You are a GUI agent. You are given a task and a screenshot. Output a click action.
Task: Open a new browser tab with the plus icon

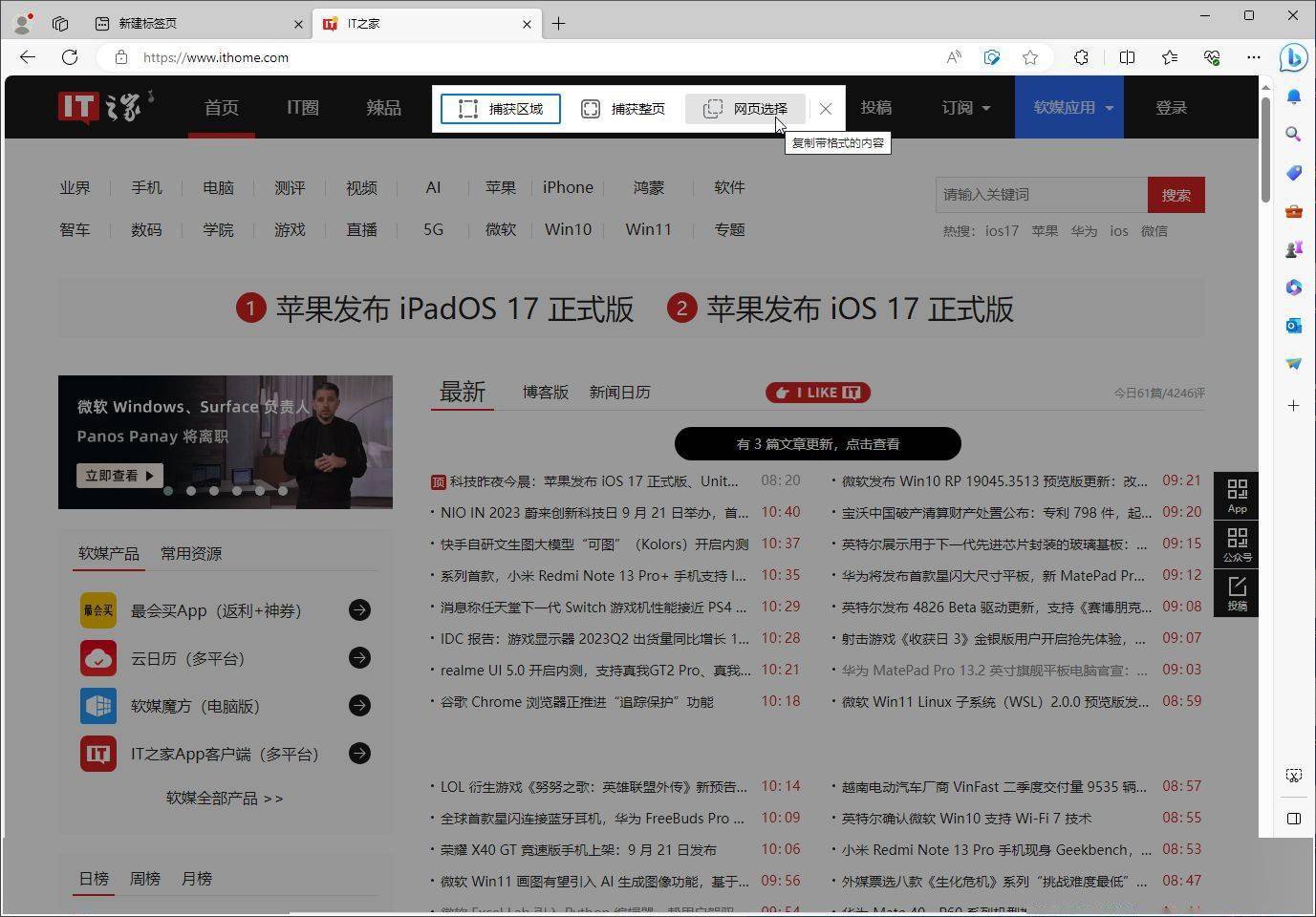[x=558, y=24]
